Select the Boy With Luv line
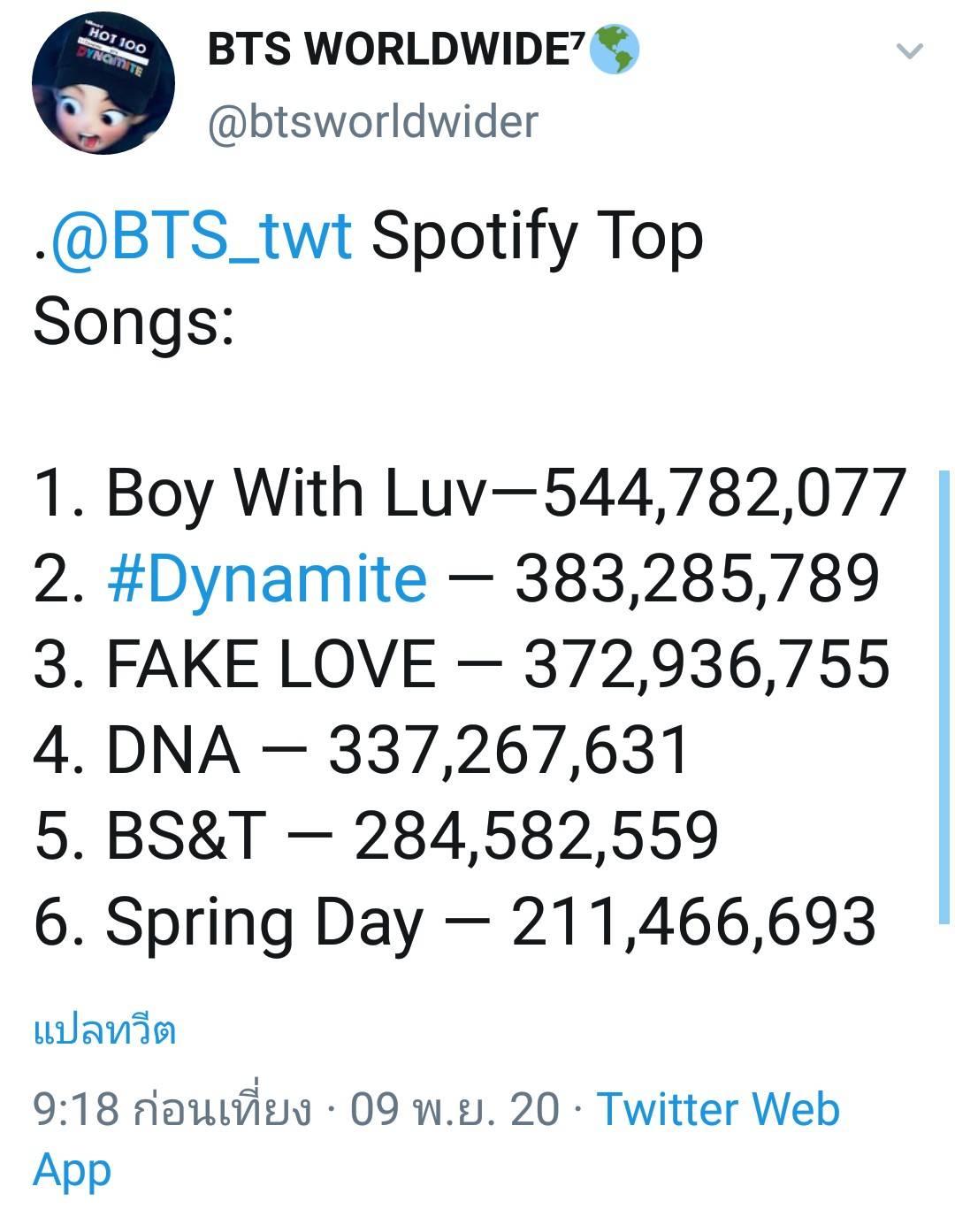The image size is (955, 1232). pos(470,493)
